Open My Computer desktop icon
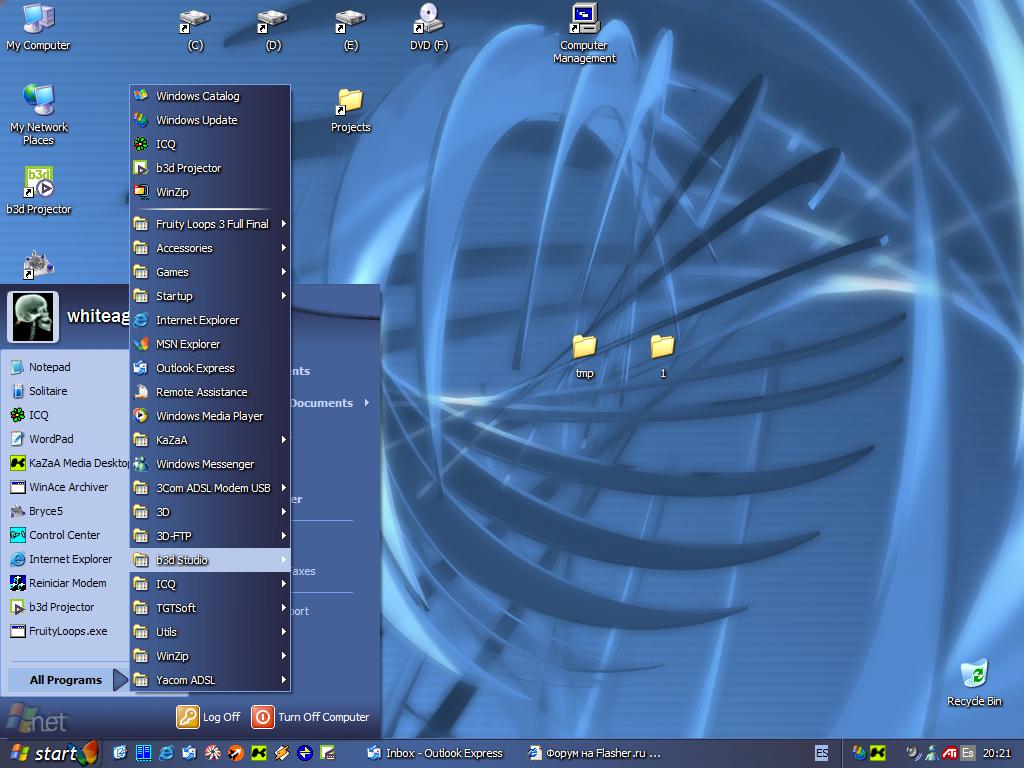1024x768 pixels. (38, 26)
